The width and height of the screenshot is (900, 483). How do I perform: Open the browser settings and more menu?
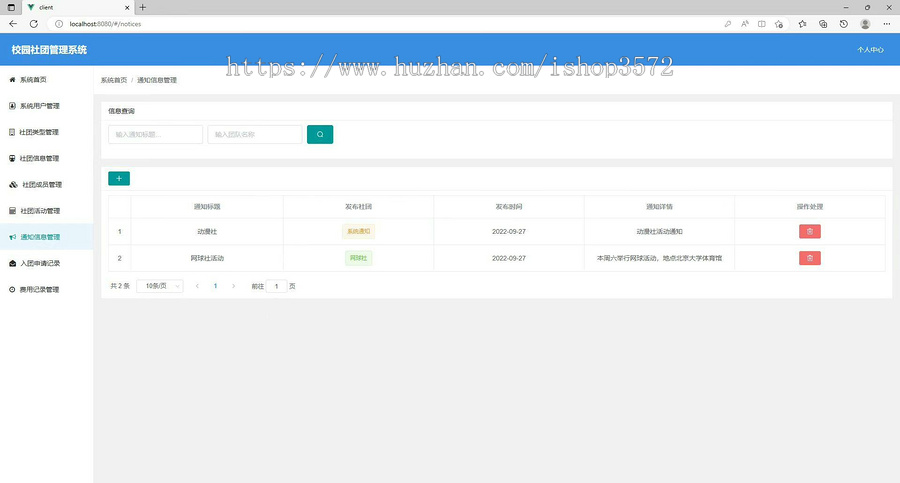click(x=886, y=24)
